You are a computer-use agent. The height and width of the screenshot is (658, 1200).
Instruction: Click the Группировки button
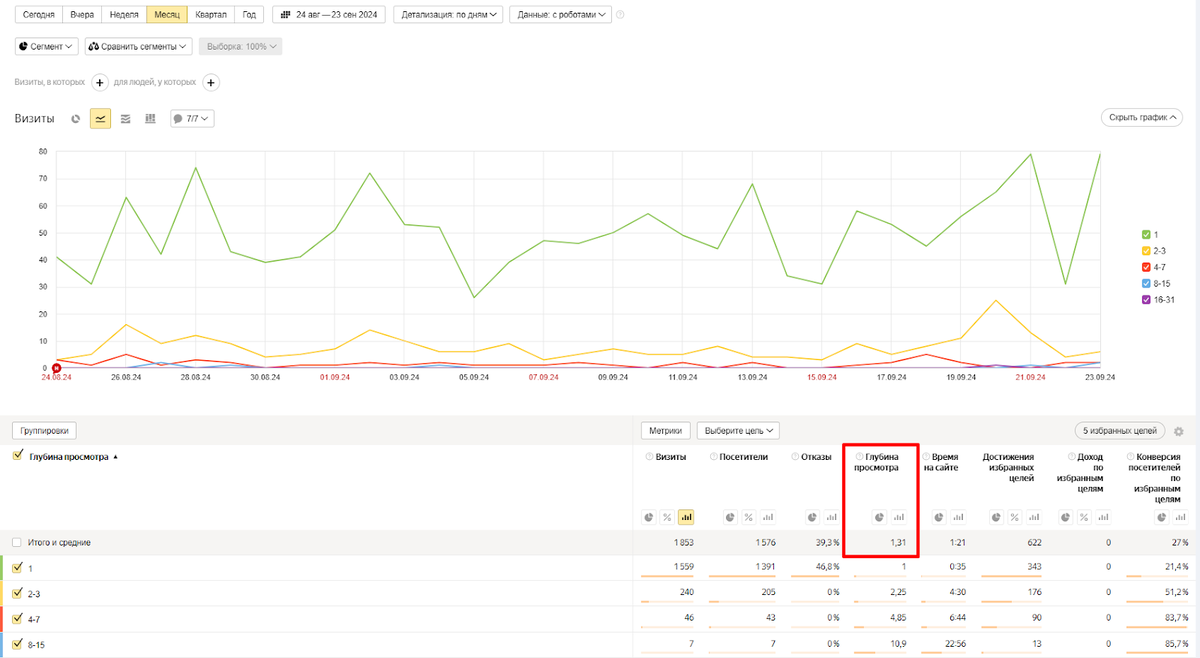45,431
